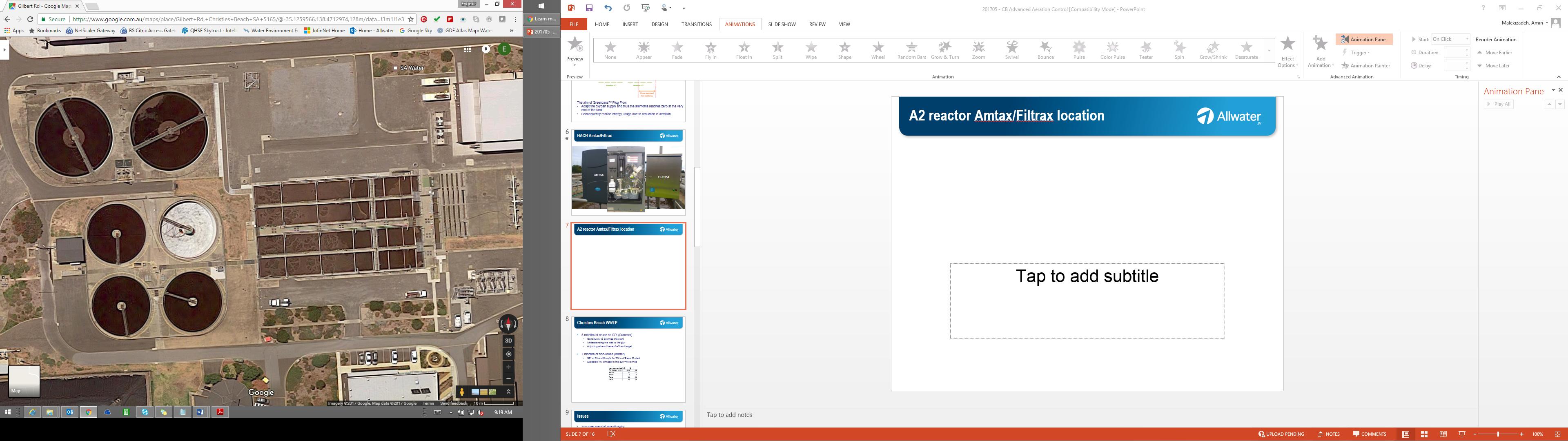Switch to Slide Sorter view

[1424, 434]
